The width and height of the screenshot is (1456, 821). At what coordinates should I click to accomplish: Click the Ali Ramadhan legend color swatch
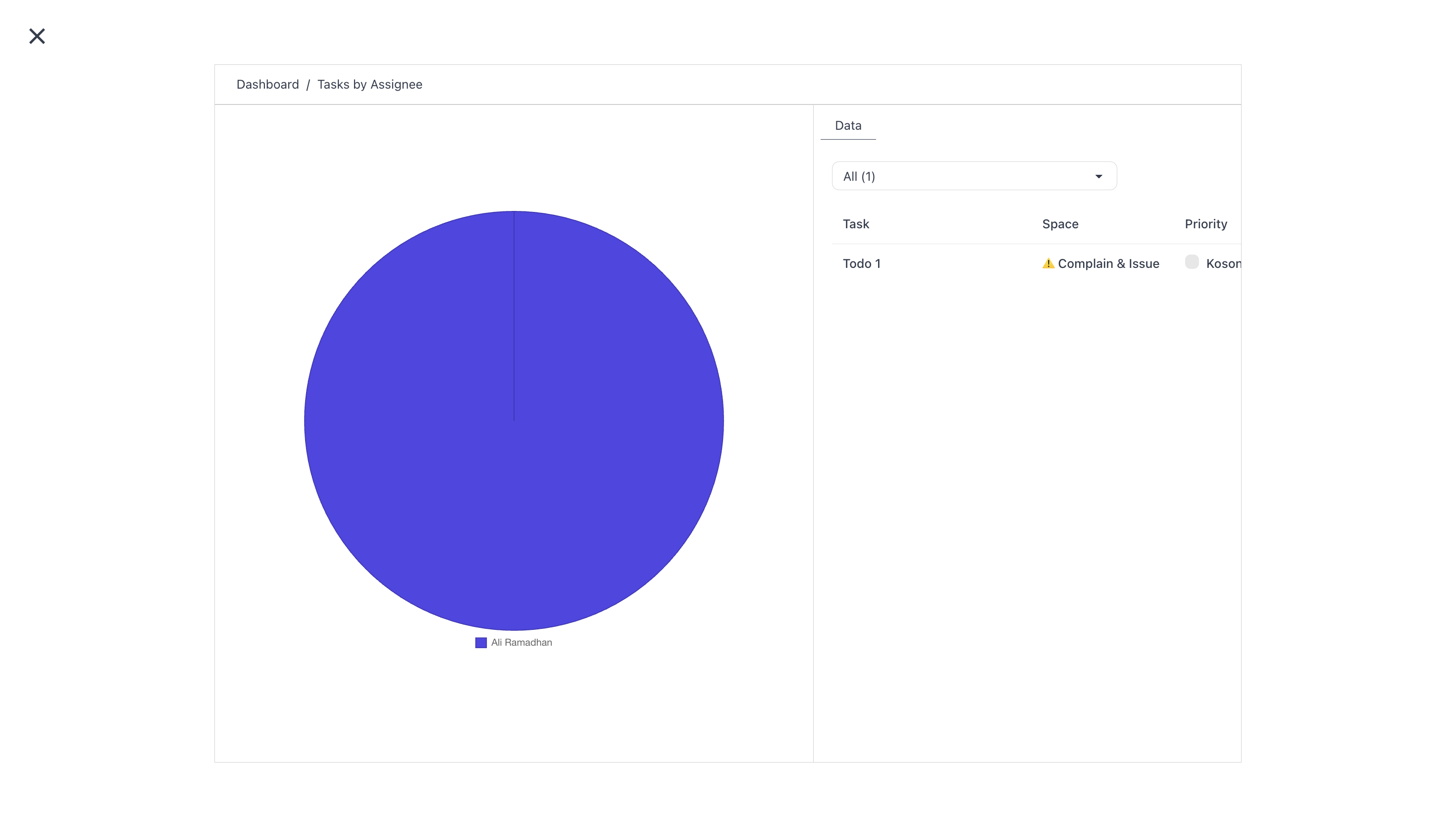(481, 642)
